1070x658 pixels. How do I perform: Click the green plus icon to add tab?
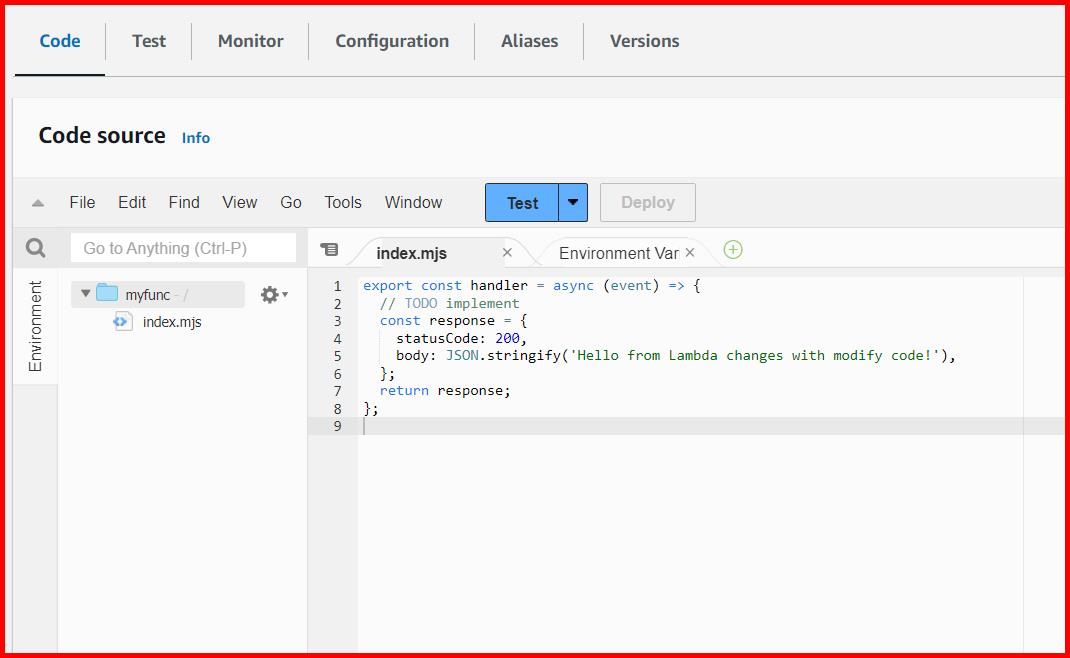[733, 251]
